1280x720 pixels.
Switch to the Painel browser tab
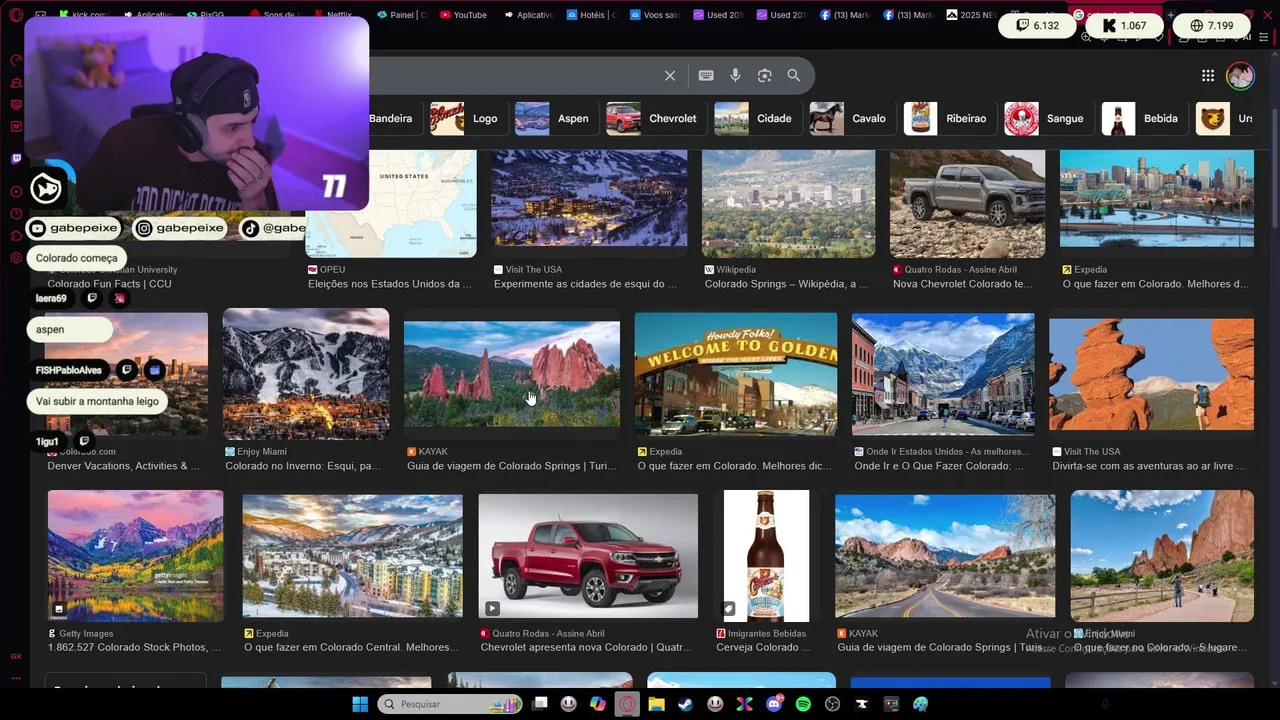point(400,15)
